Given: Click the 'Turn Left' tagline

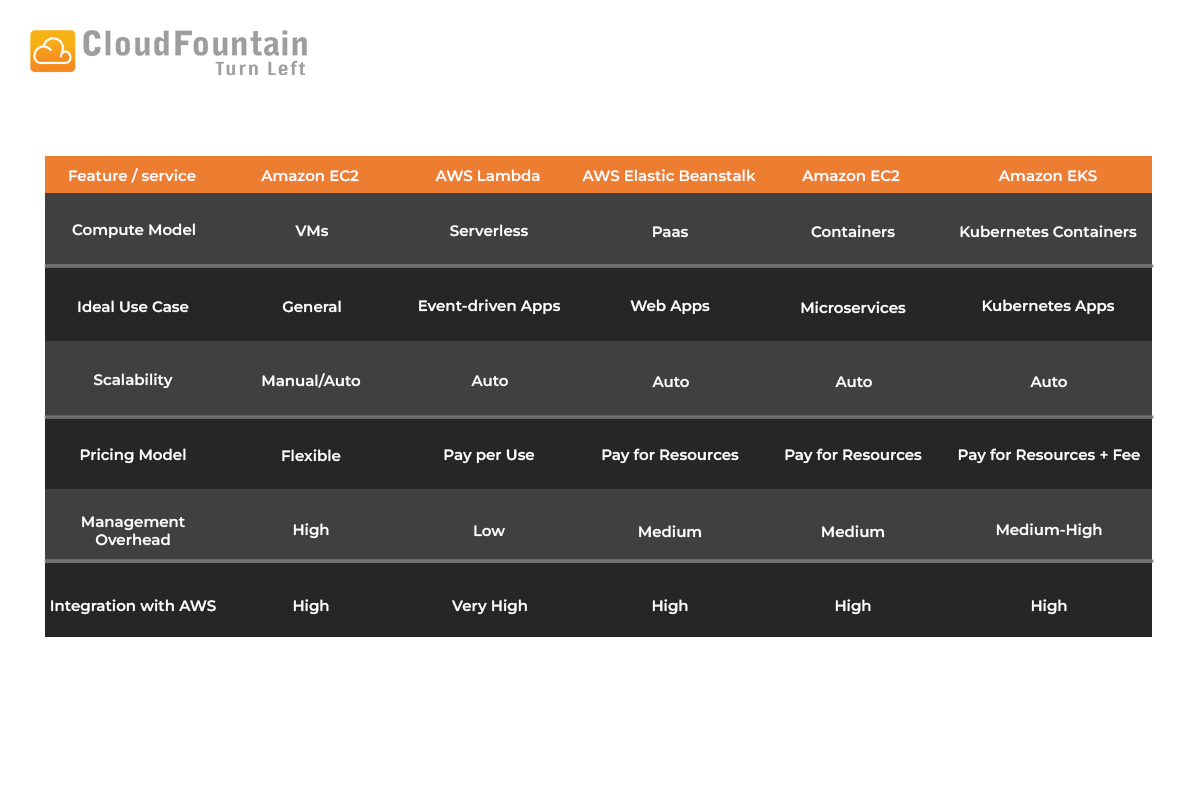Looking at the screenshot, I should [x=261, y=68].
